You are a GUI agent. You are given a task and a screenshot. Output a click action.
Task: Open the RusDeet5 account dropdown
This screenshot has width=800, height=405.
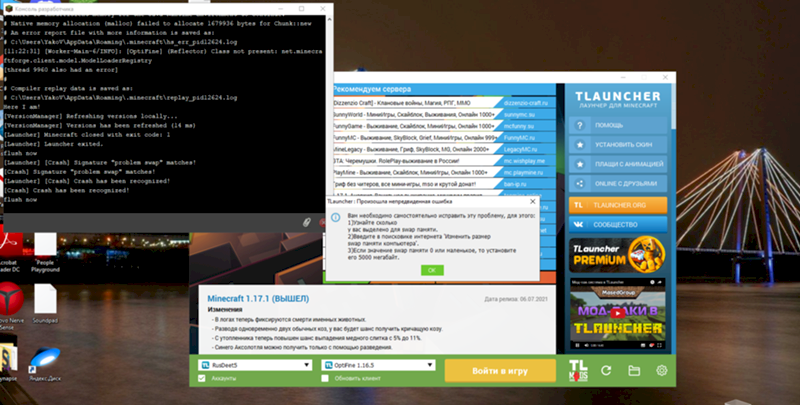click(x=253, y=366)
